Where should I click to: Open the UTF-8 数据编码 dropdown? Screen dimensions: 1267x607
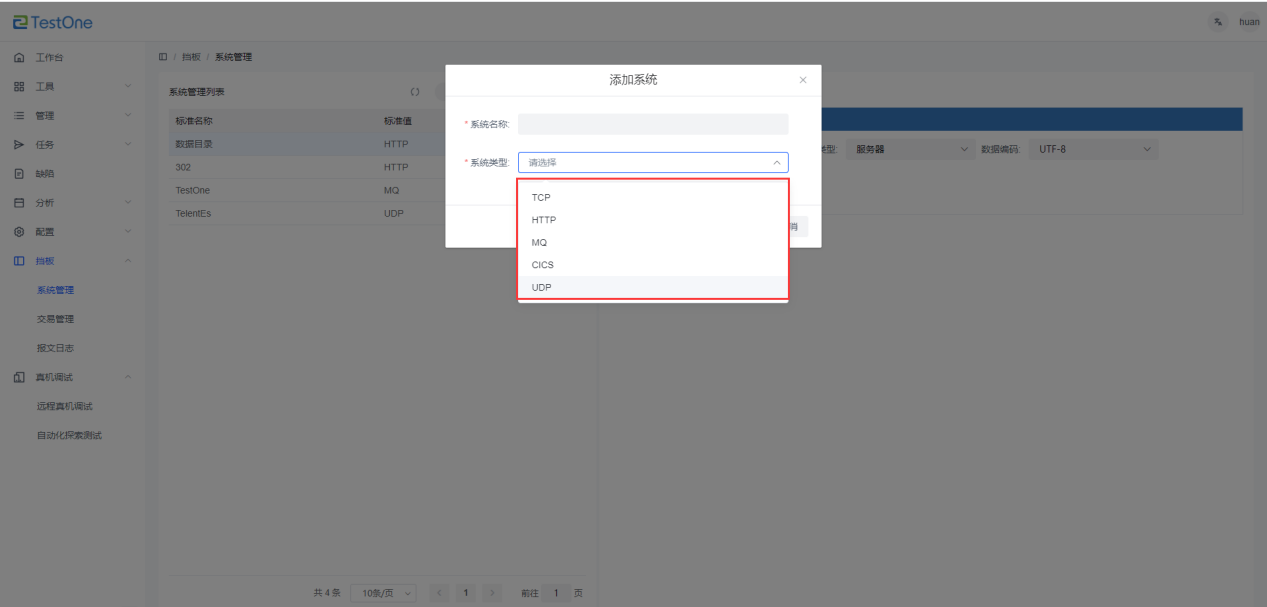[x=1095, y=150]
